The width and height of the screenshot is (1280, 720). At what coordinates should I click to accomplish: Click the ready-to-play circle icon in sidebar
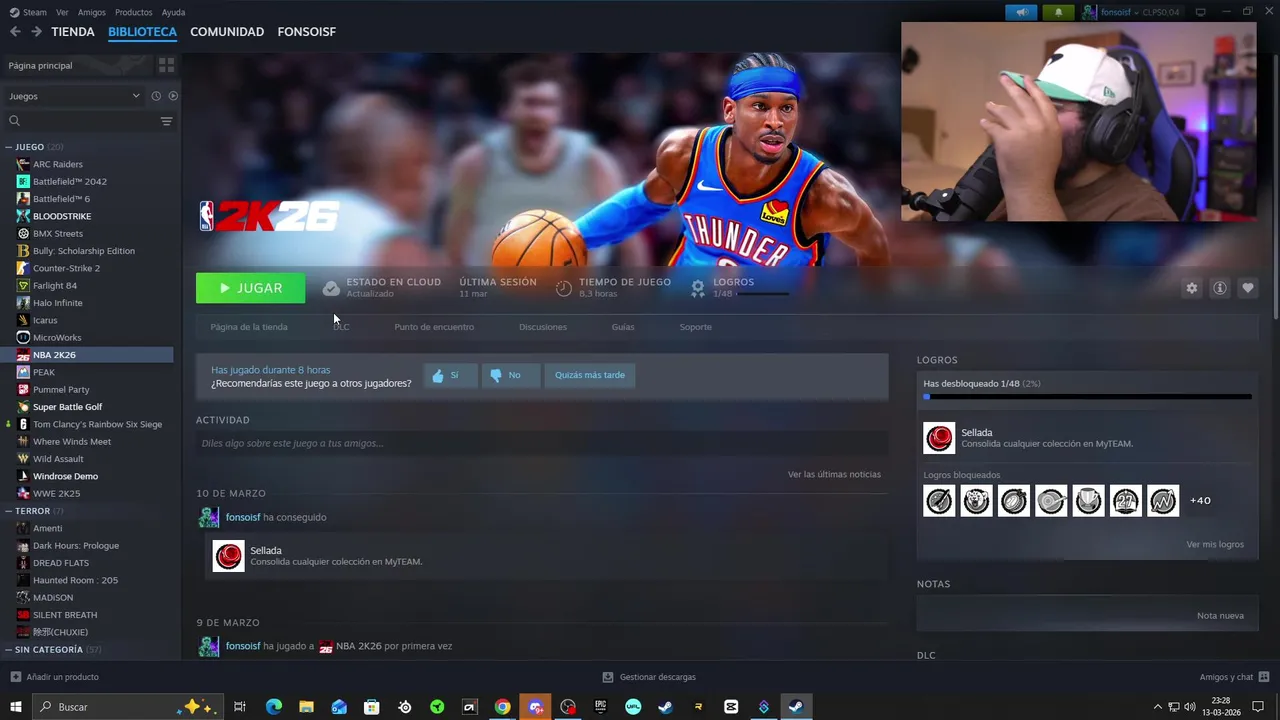click(x=173, y=96)
